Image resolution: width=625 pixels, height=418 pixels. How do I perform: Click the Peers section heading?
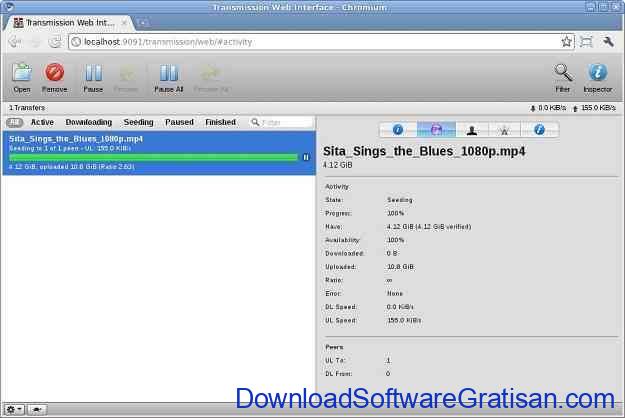[334, 347]
